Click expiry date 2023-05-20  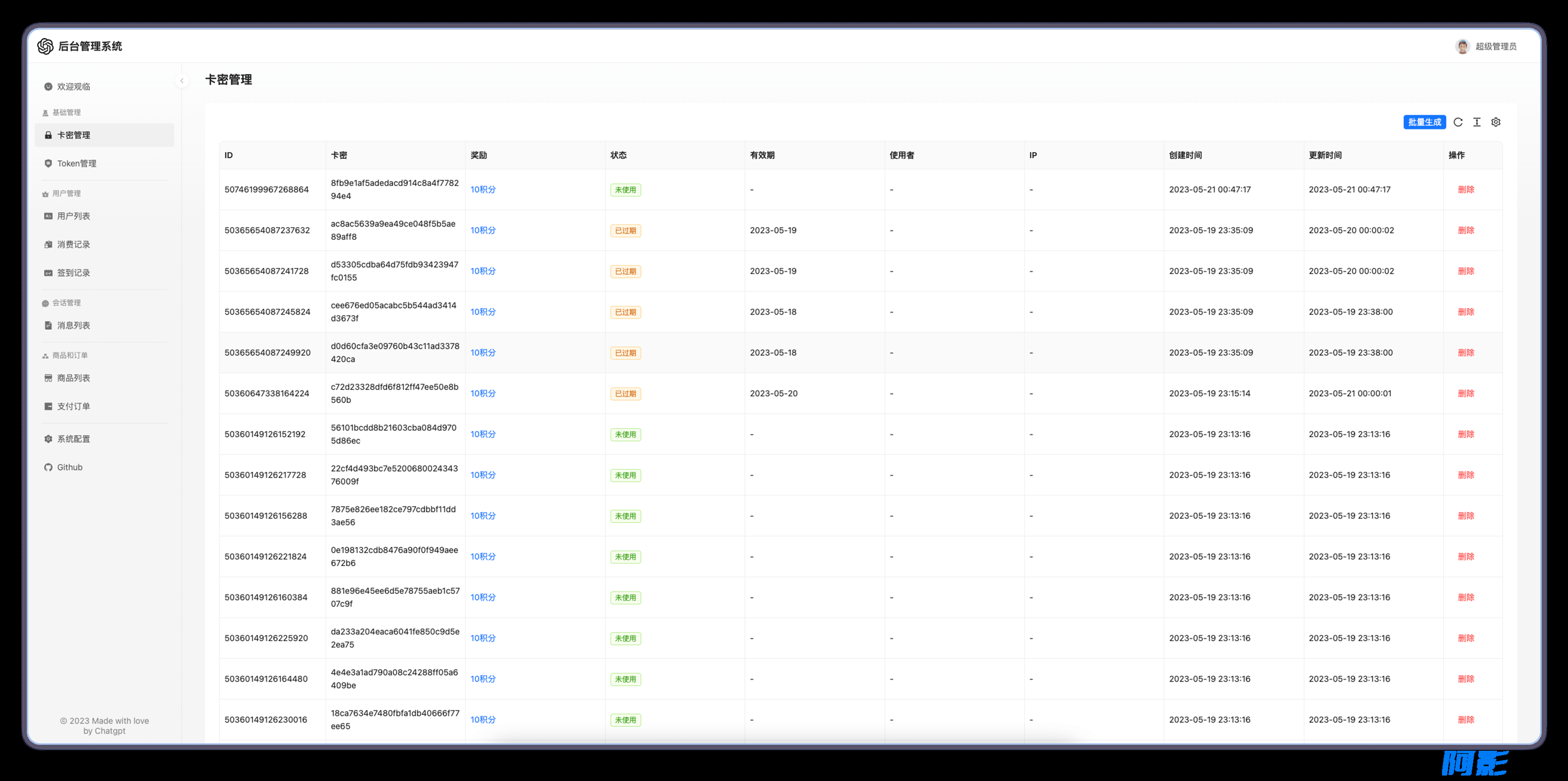click(x=773, y=393)
